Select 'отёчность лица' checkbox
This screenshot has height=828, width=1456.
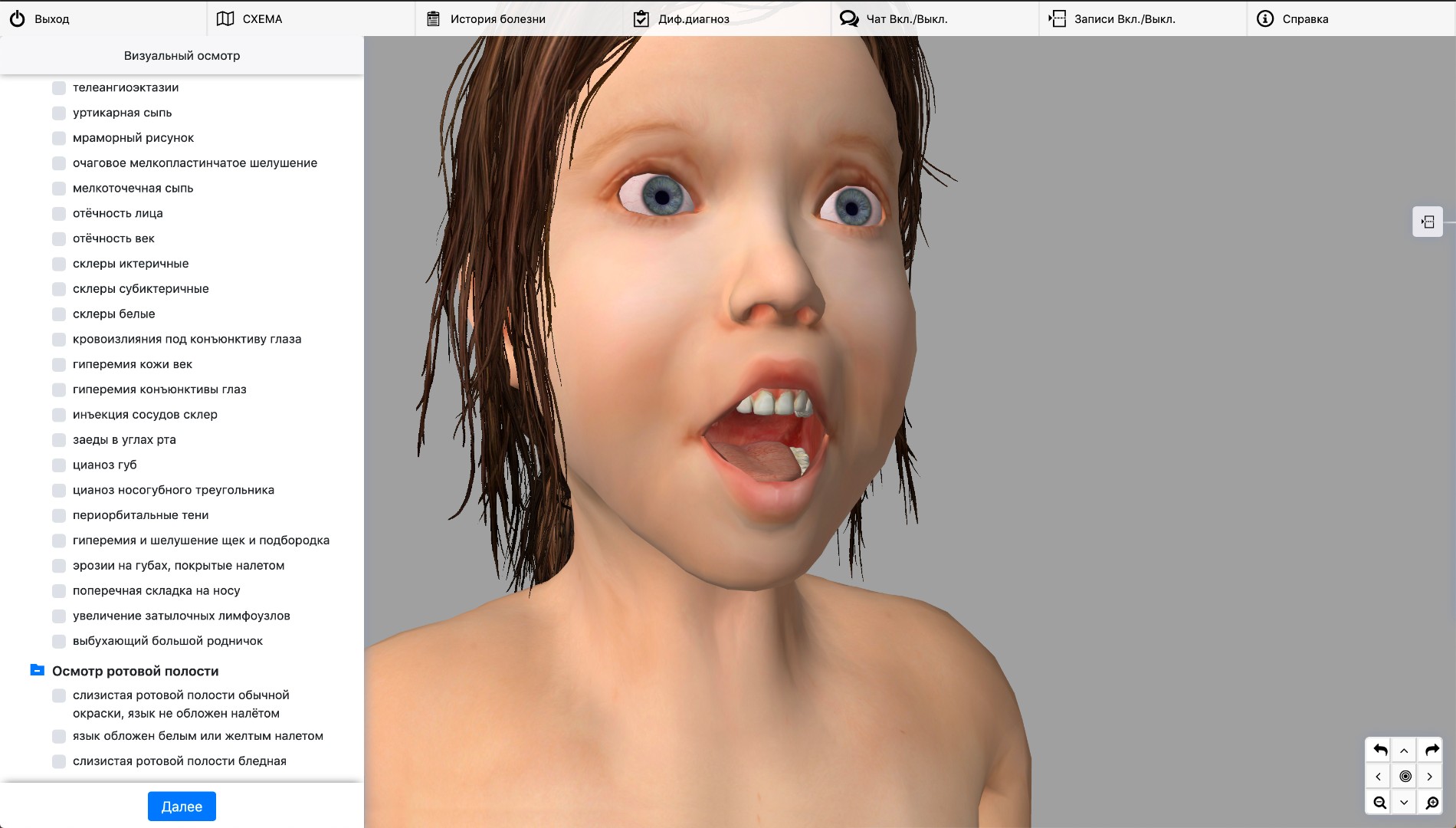coord(59,214)
